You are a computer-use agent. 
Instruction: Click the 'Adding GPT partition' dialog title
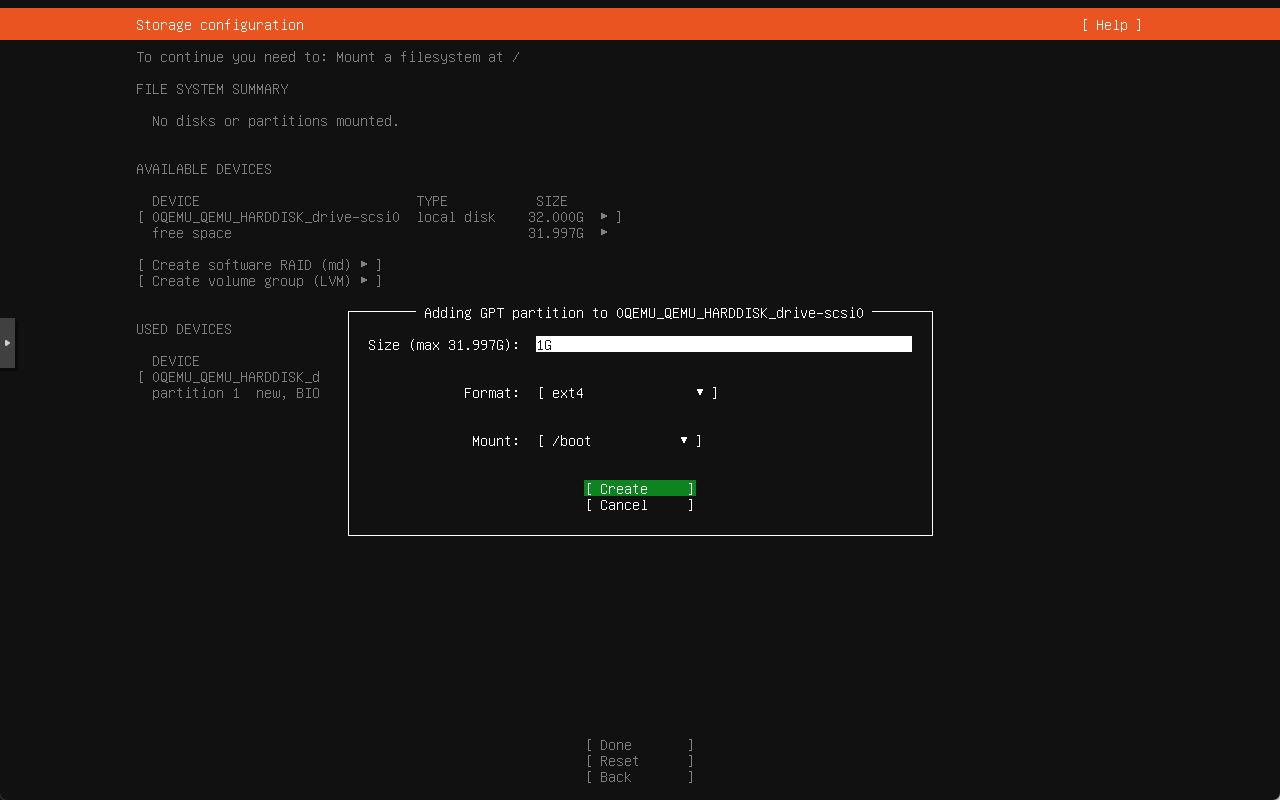644,313
